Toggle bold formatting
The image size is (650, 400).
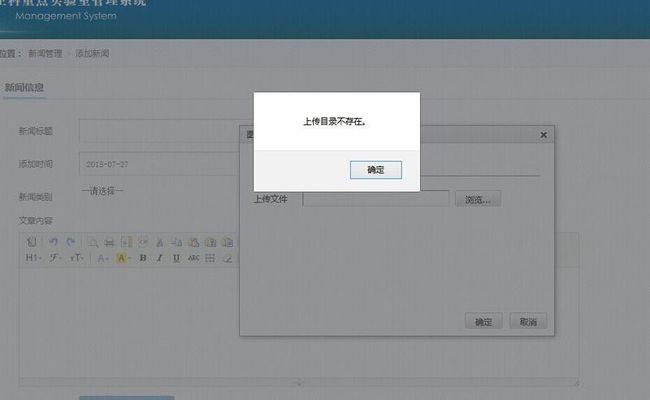click(x=143, y=258)
